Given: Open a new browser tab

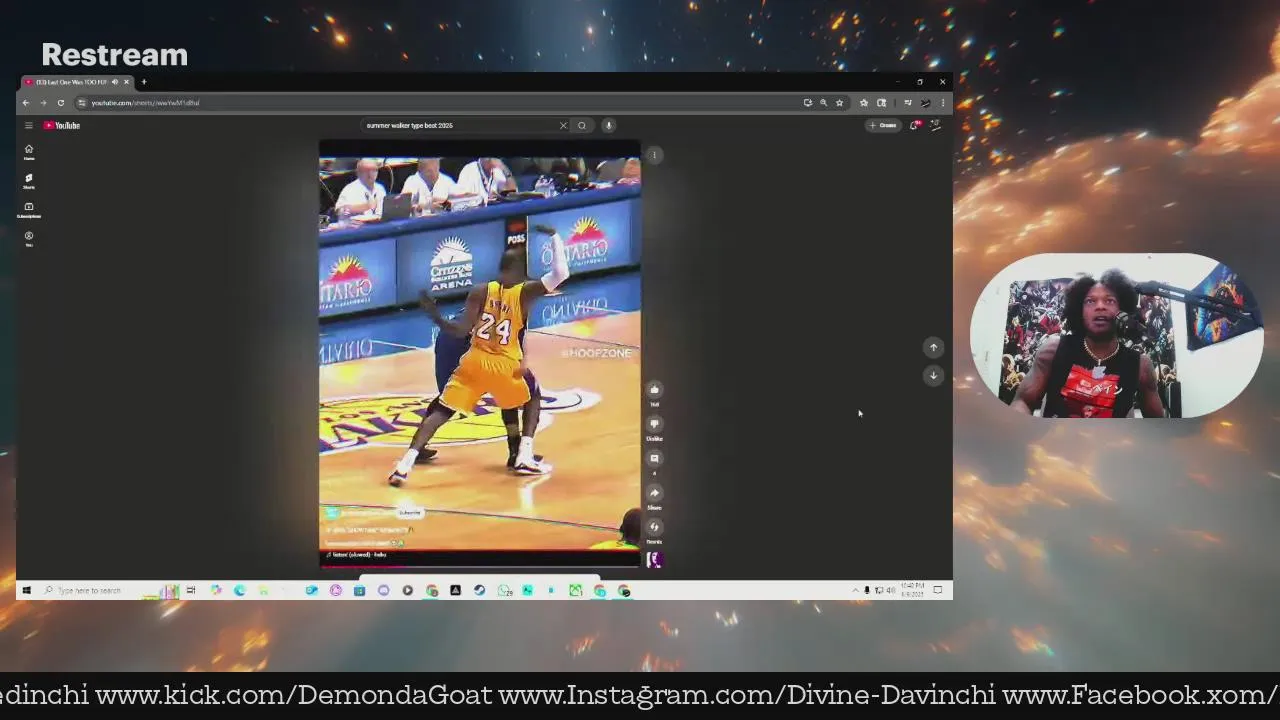Looking at the screenshot, I should pos(143,82).
